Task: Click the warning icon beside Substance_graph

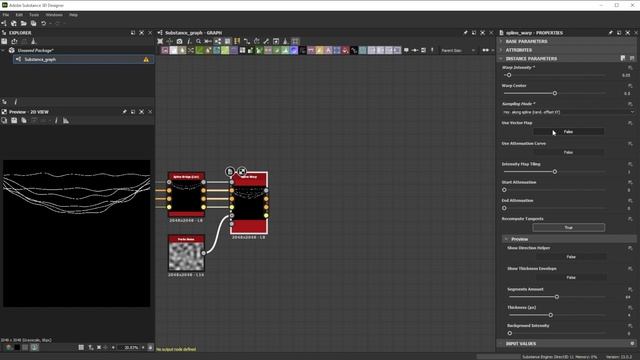Action: tap(146, 60)
